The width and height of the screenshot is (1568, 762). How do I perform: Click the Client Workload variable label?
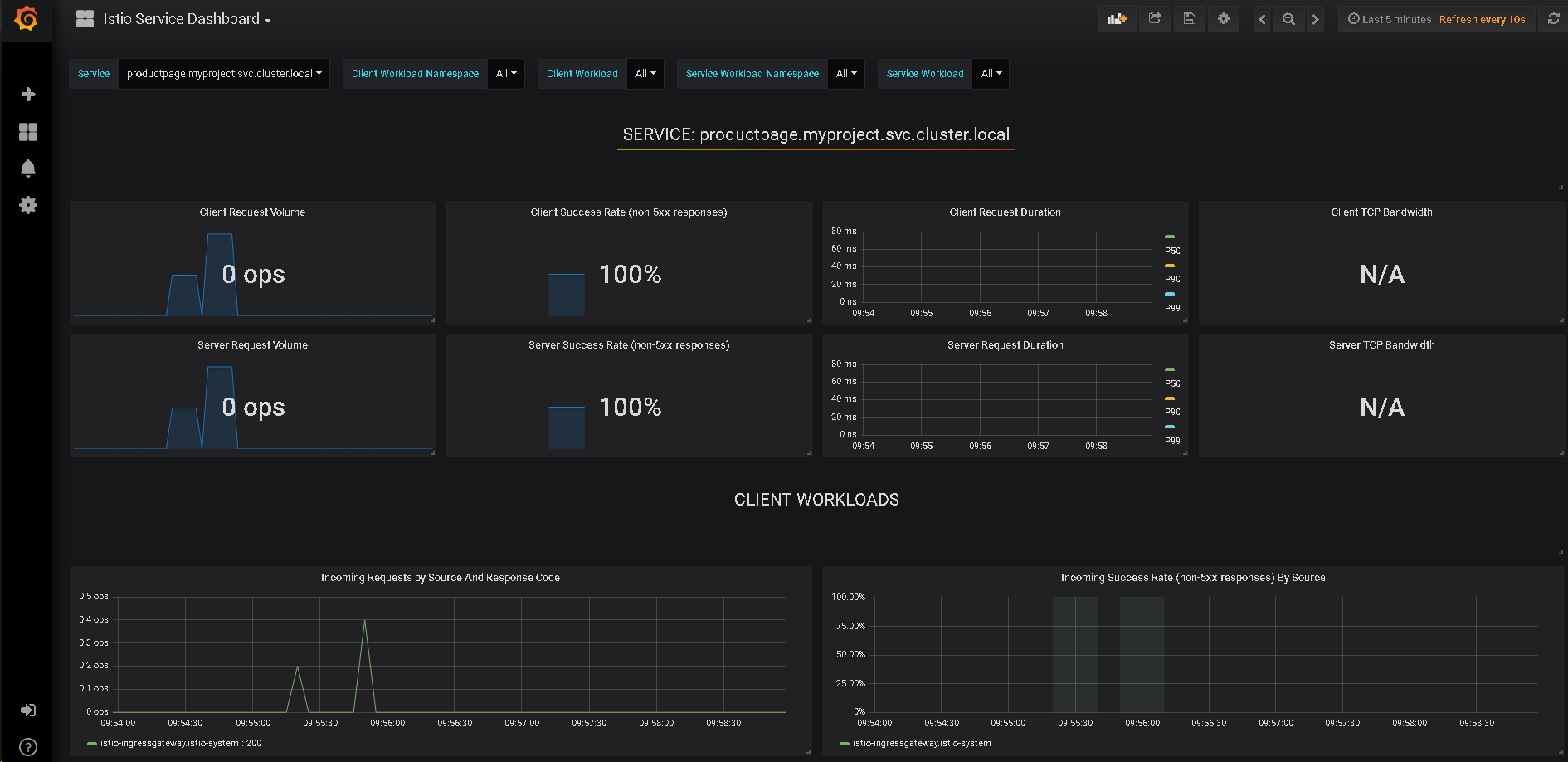tap(582, 74)
